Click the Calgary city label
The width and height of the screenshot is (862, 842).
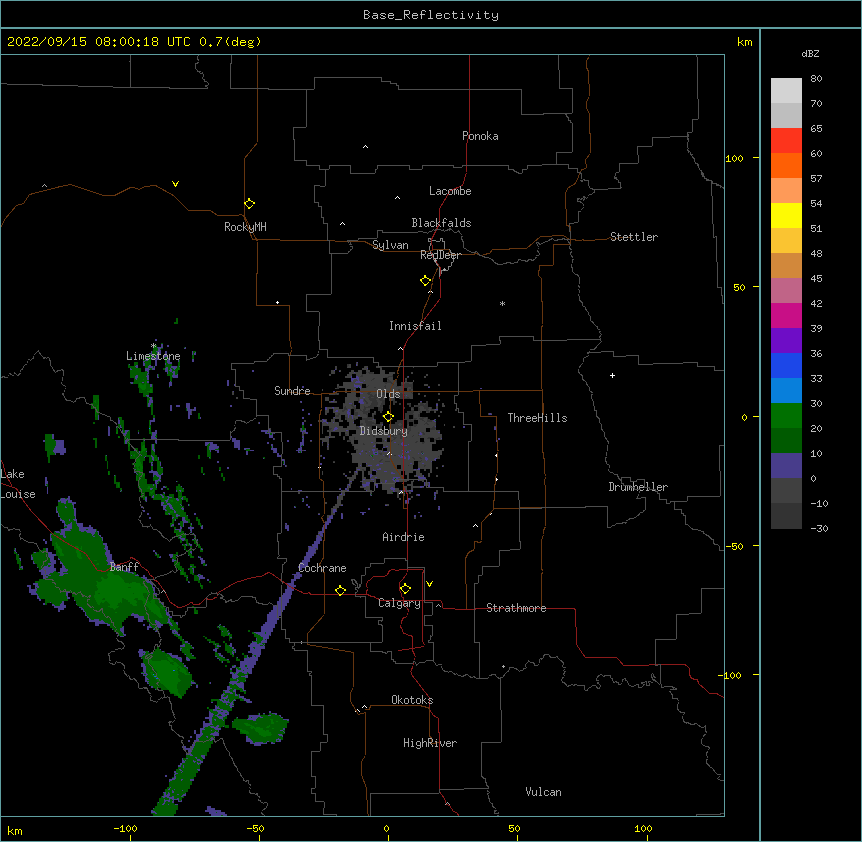(399, 603)
